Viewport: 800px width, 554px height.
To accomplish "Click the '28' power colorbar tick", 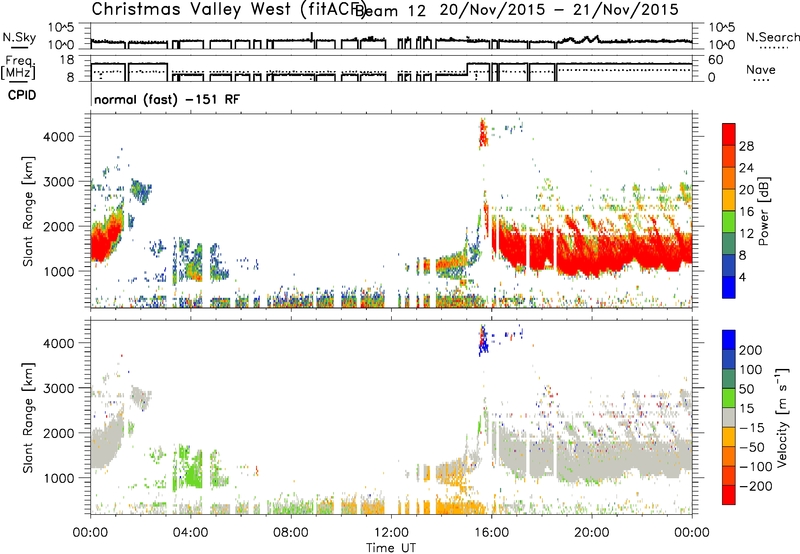I will pos(746,146).
